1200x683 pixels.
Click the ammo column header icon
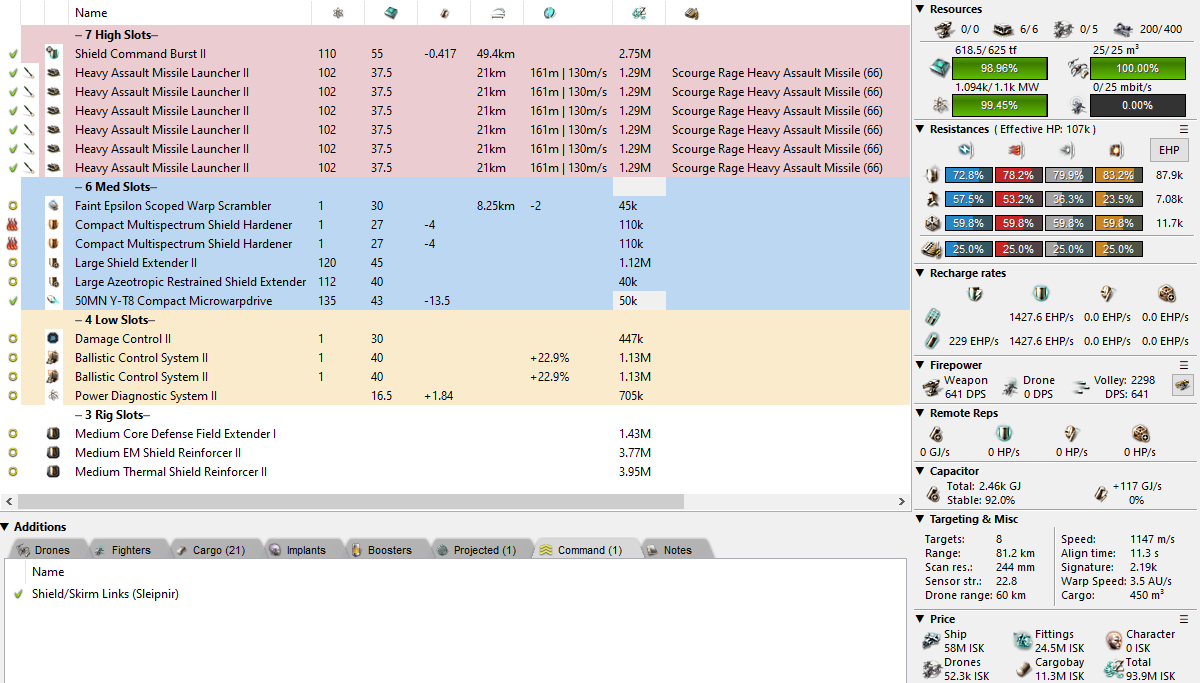pos(691,13)
